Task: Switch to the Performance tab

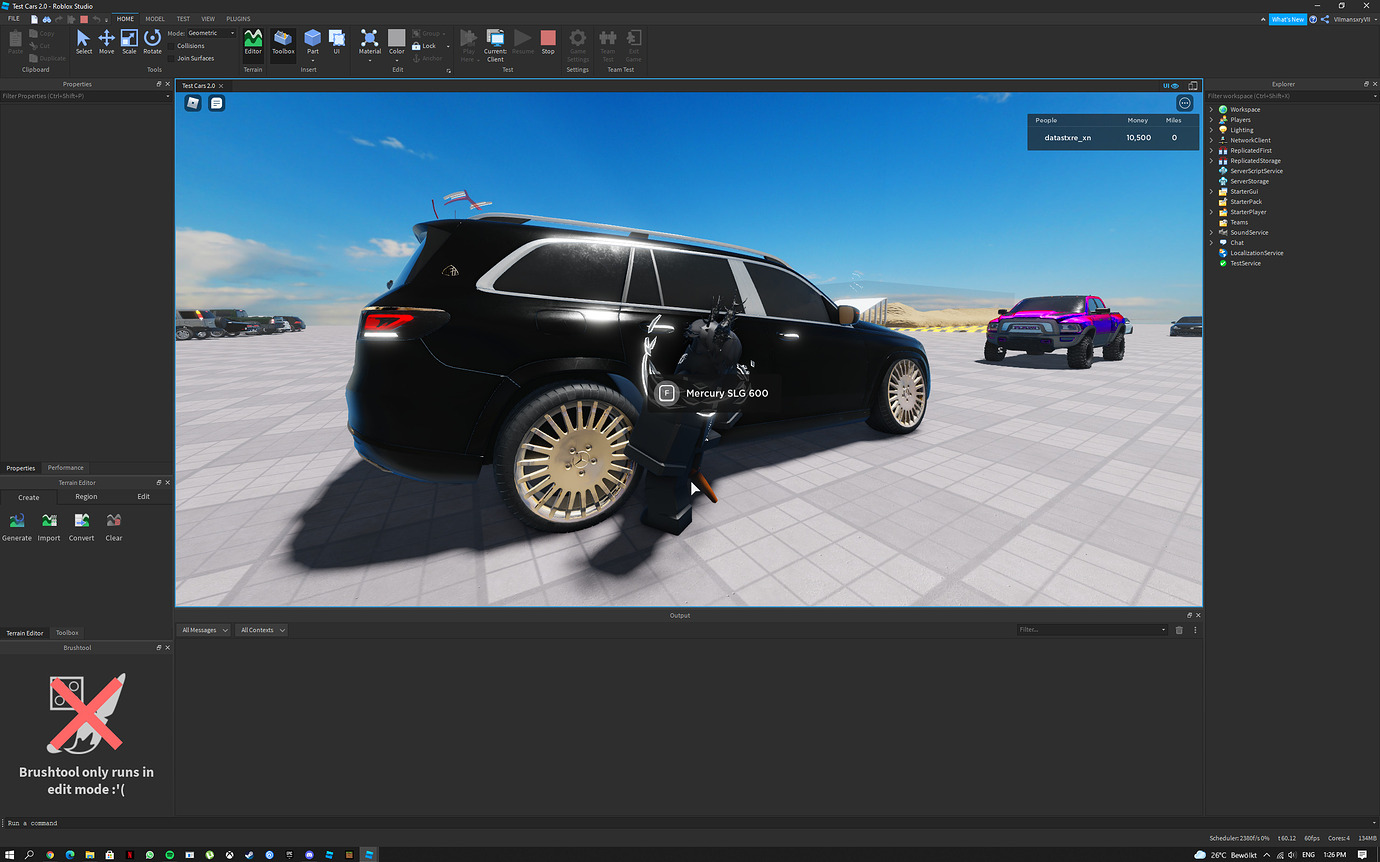Action: pyautogui.click(x=65, y=467)
